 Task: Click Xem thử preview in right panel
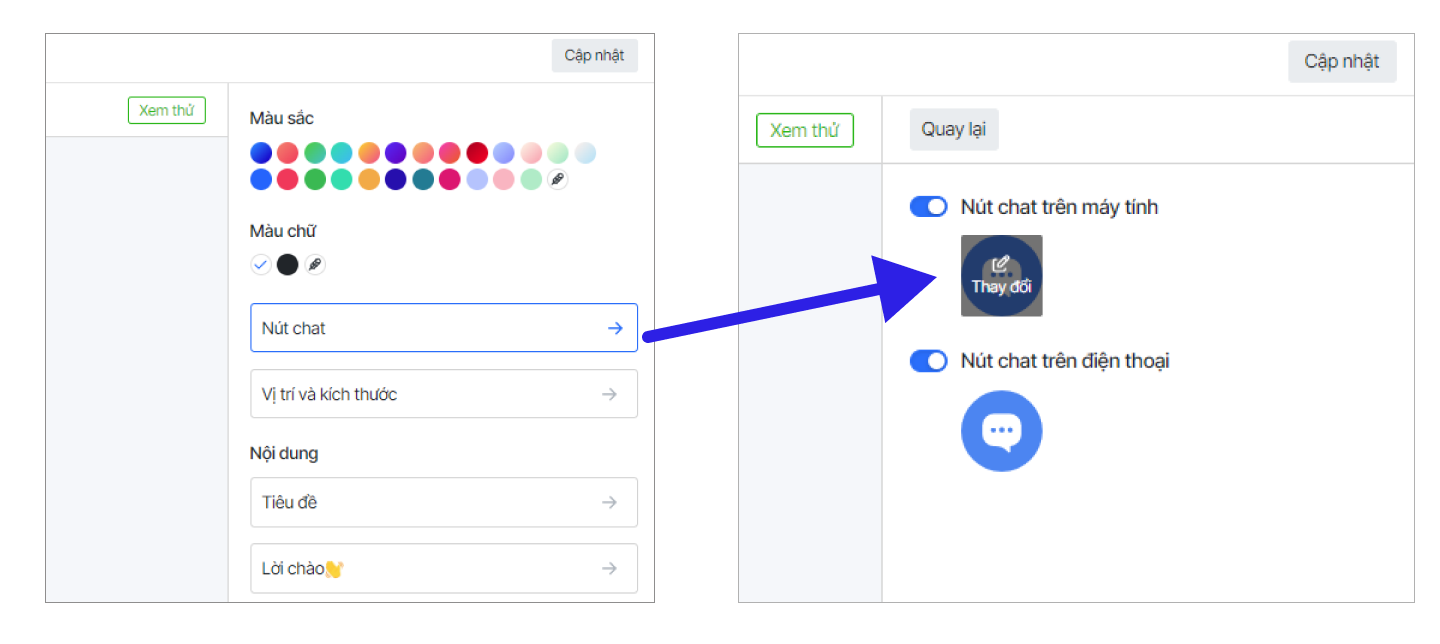pos(804,131)
